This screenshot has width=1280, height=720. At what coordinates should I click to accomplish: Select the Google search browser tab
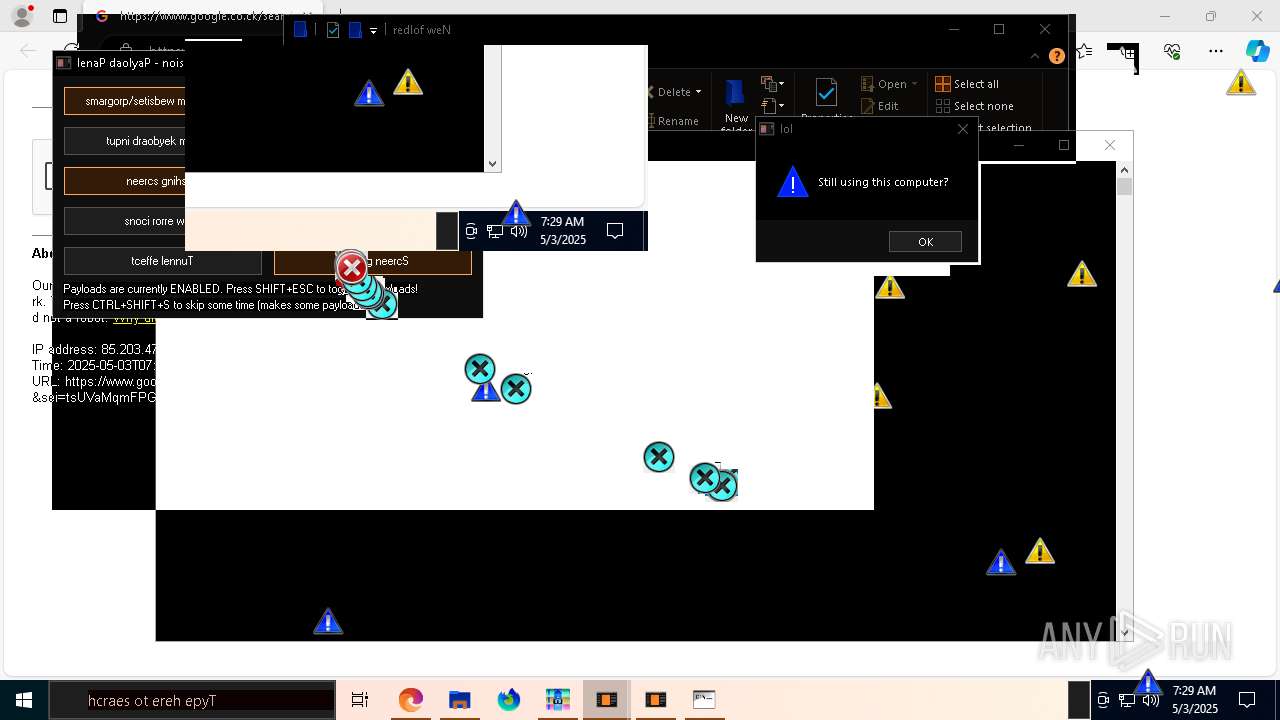click(x=190, y=16)
